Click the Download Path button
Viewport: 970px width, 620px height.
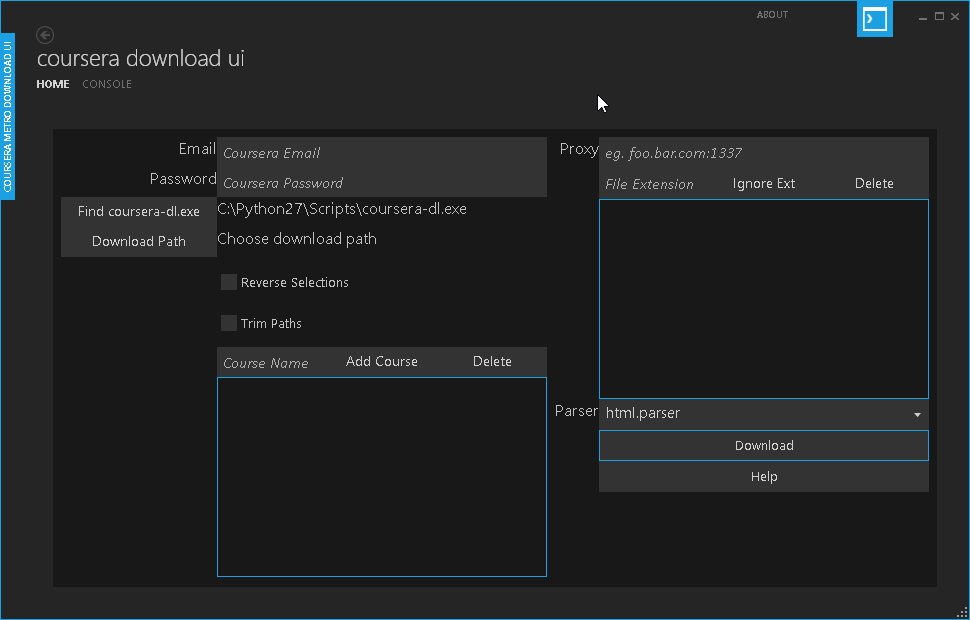pyautogui.click(x=139, y=241)
